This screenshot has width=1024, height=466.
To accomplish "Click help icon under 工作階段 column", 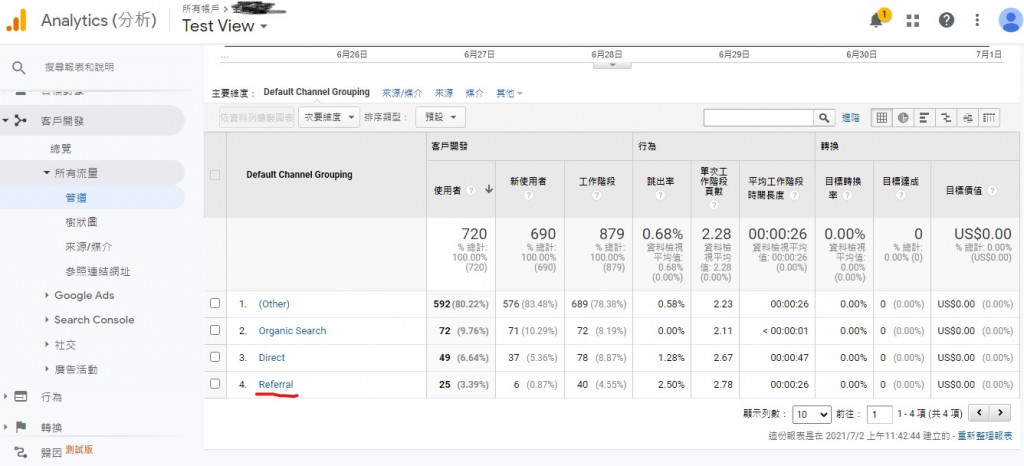I will [x=596, y=195].
